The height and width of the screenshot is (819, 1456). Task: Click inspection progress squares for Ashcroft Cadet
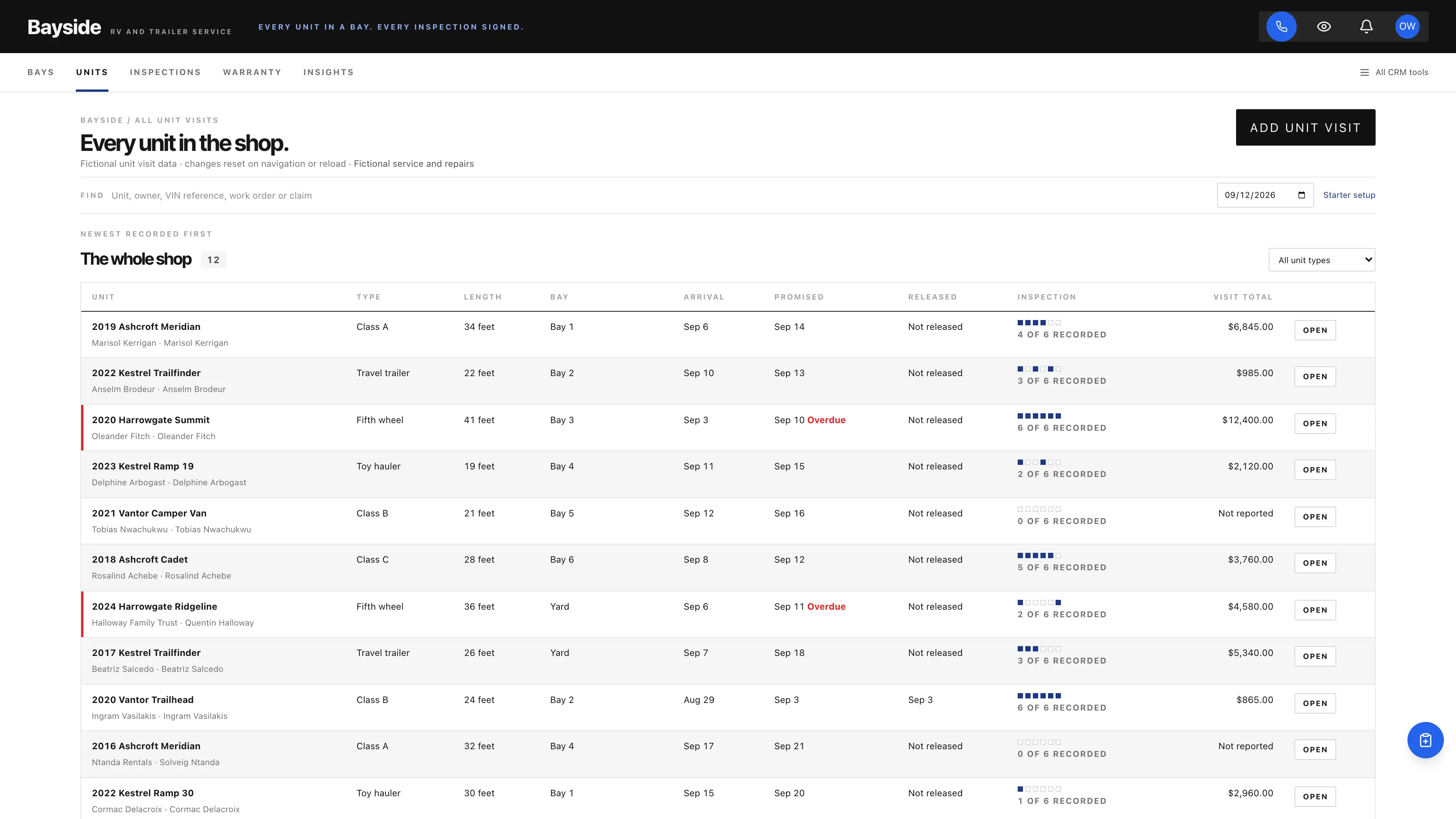tap(1039, 555)
